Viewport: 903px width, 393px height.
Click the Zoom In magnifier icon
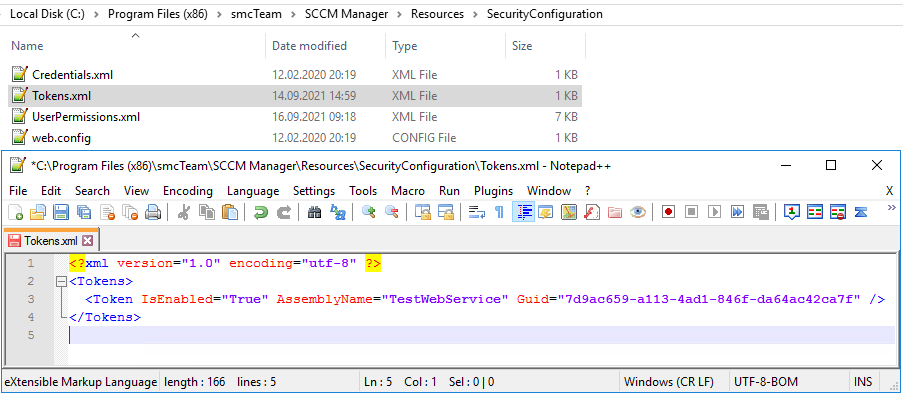coord(369,212)
